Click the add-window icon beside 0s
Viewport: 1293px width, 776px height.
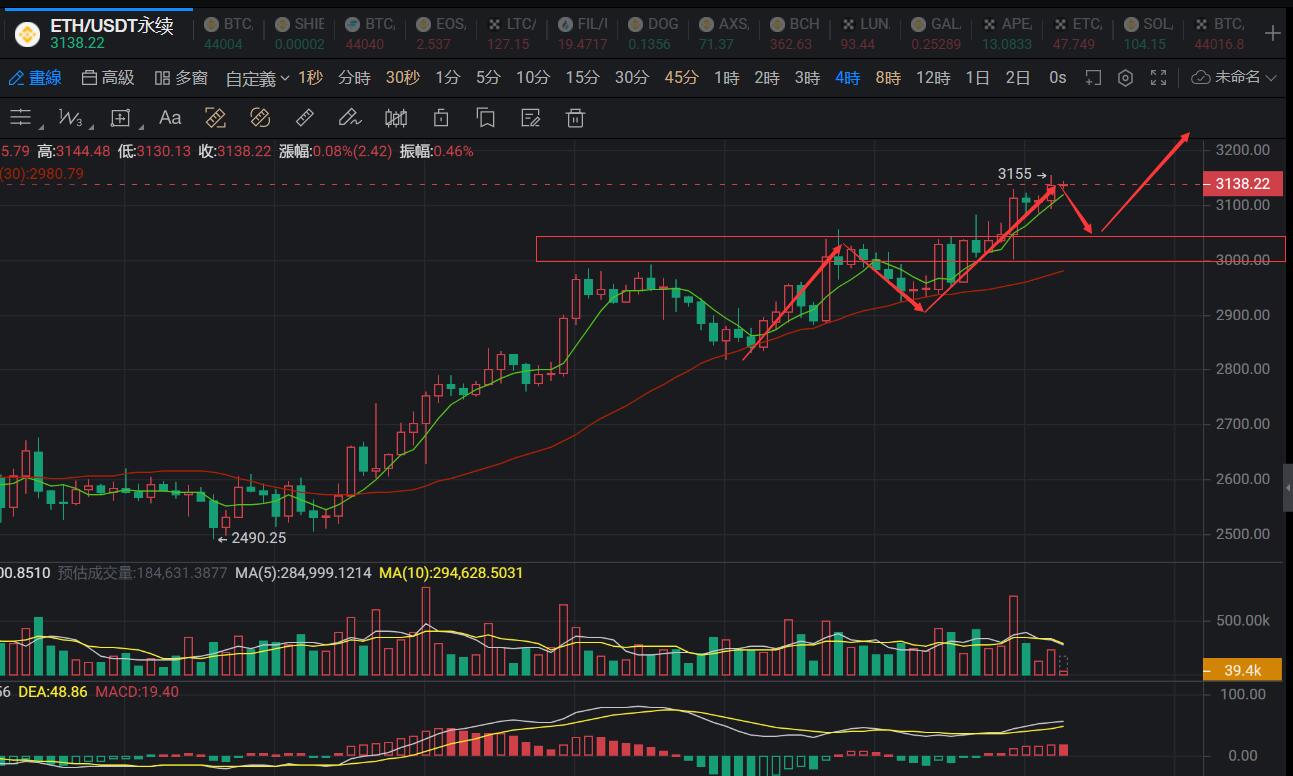[x=1093, y=78]
